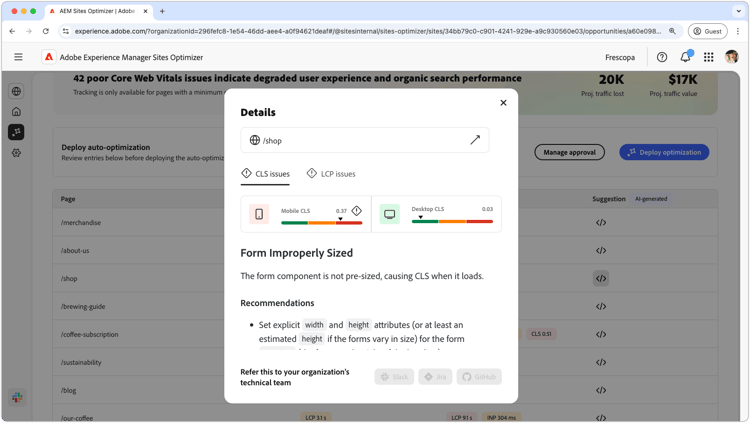
Task: Click the Mobile CLS device icon
Action: [259, 214]
